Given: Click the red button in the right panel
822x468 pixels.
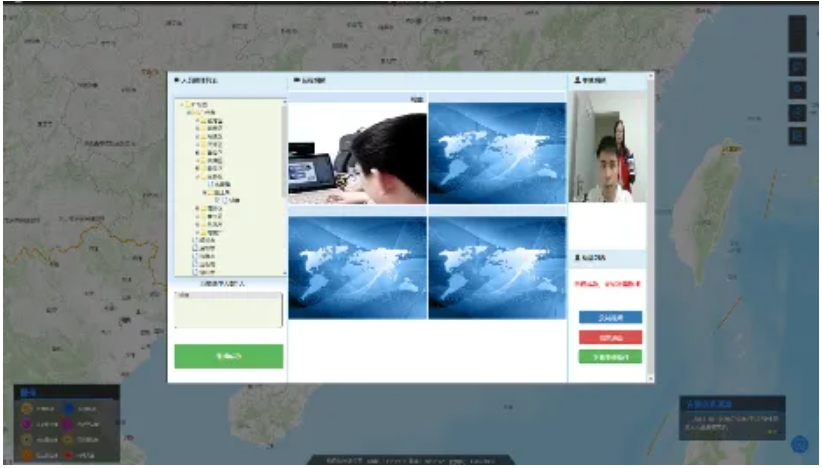Looking at the screenshot, I should [610, 337].
